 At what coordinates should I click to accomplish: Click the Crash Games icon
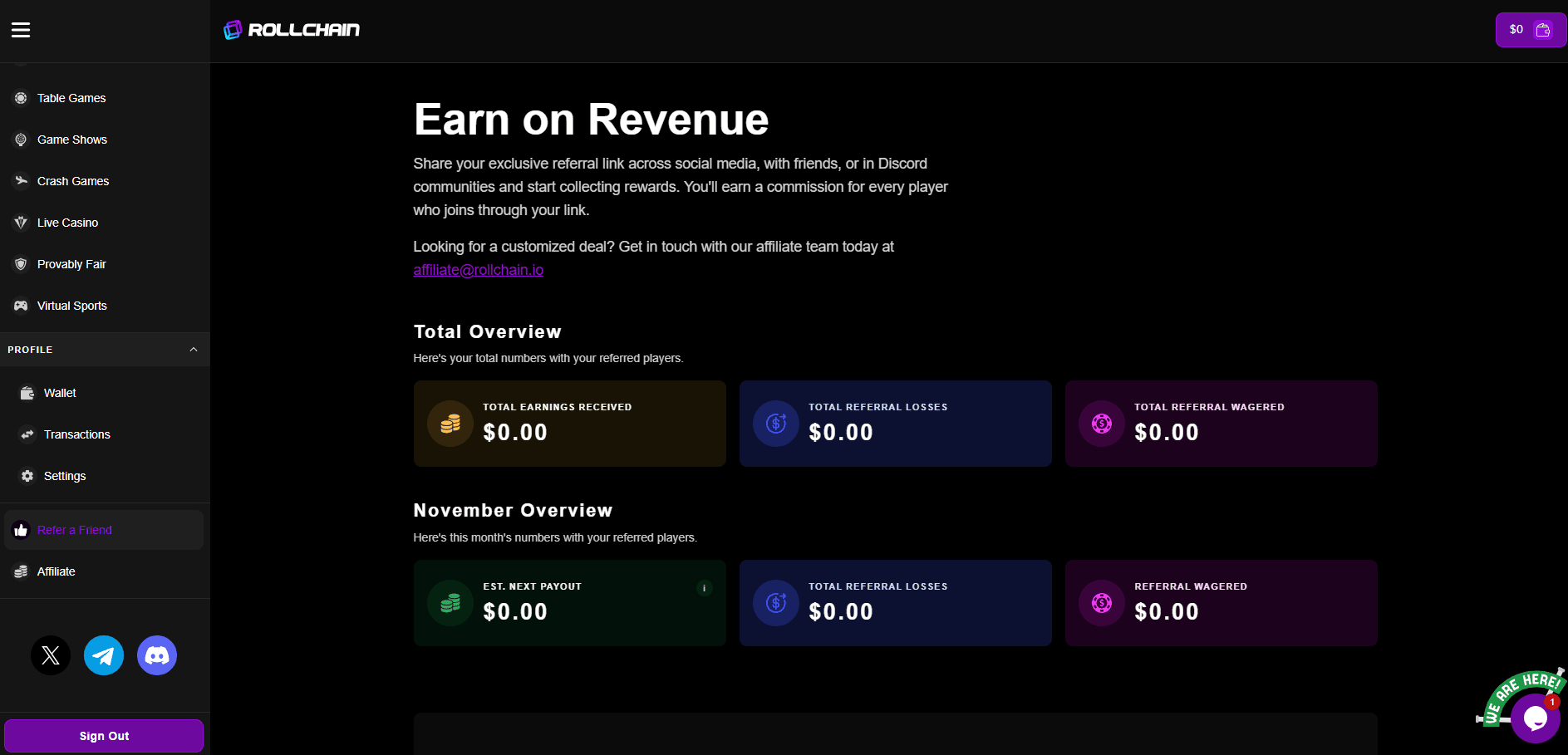tap(20, 181)
